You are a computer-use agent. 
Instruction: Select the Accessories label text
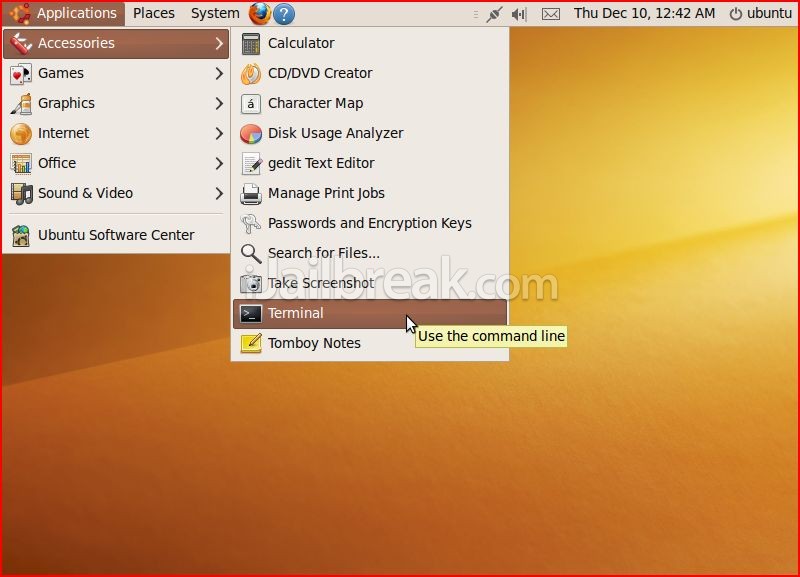click(76, 43)
